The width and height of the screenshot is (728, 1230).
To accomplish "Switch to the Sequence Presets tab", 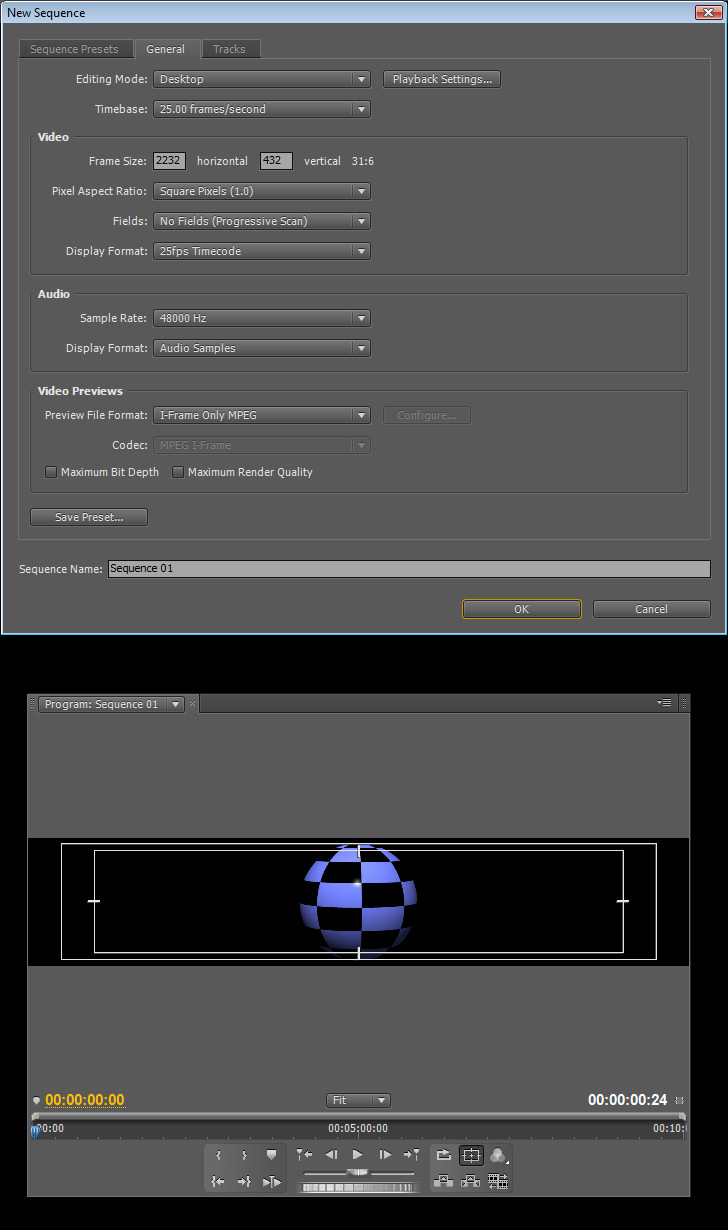I will [74, 49].
